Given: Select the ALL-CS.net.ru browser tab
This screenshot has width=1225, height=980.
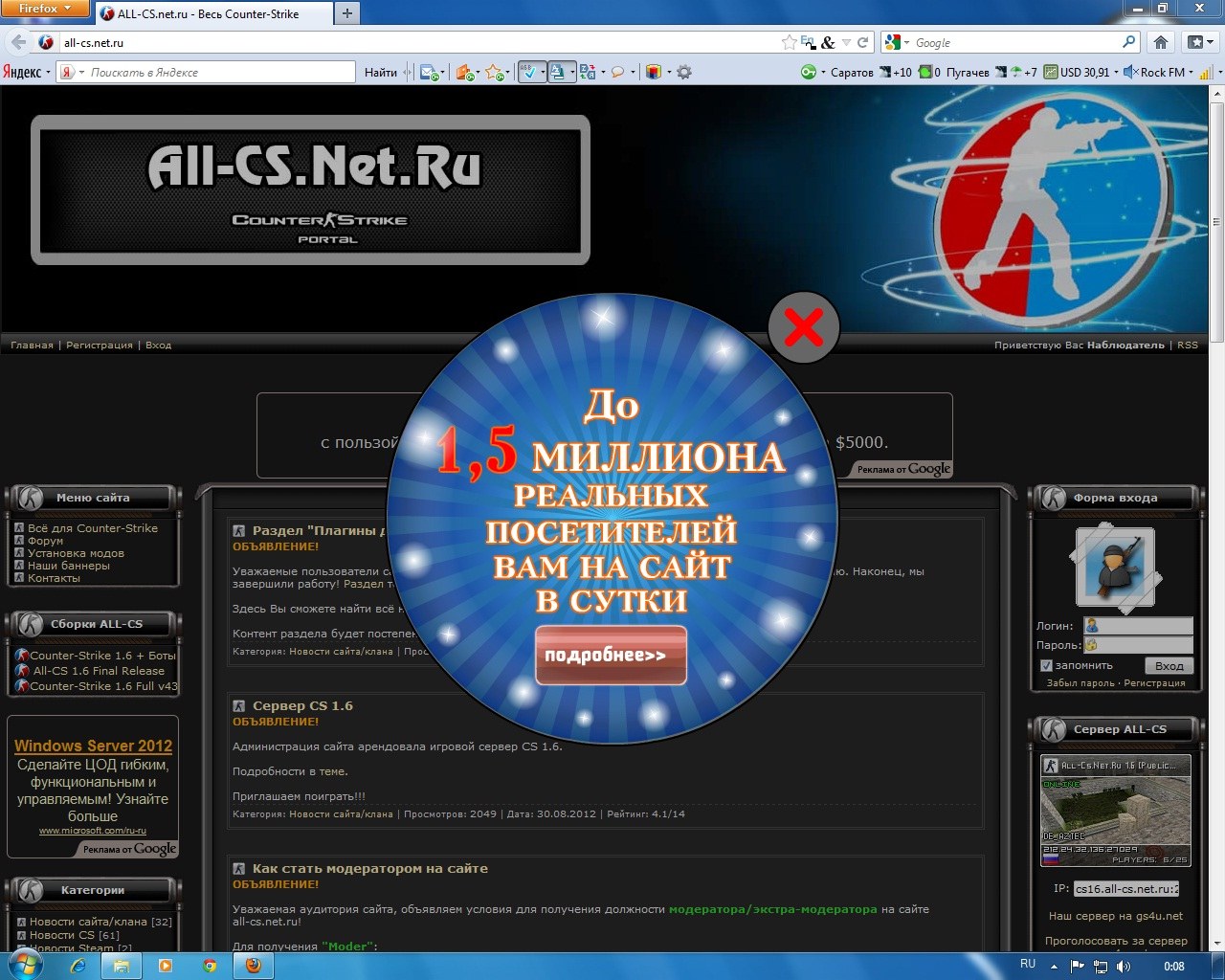Looking at the screenshot, I should tap(212, 13).
